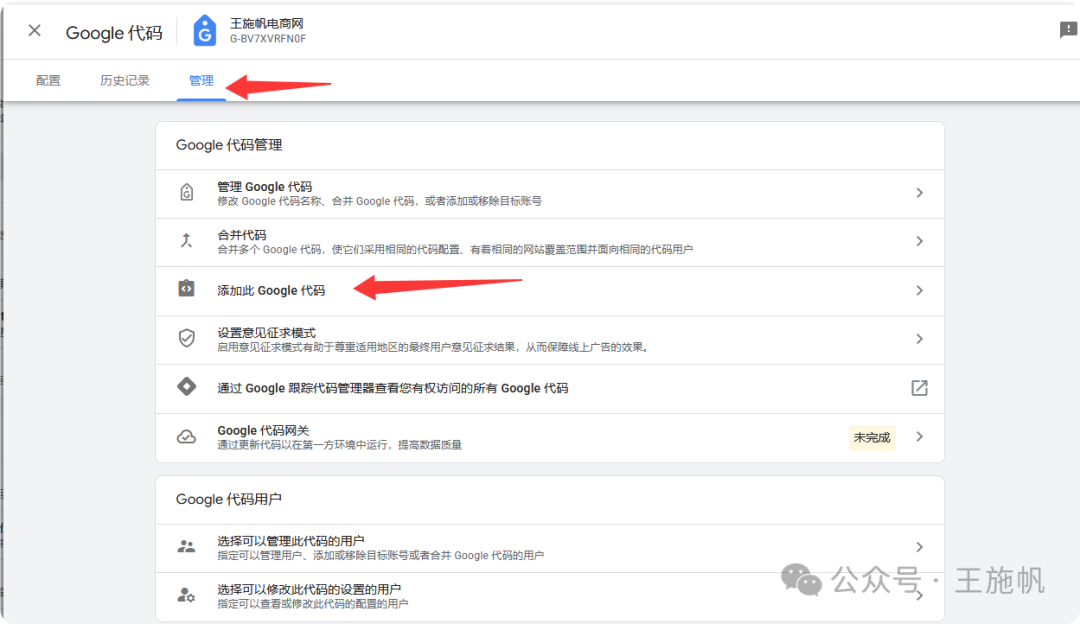Click description 修改 Google 代码名称、合并 Google 代码
The height and width of the screenshot is (624, 1080).
[380, 201]
